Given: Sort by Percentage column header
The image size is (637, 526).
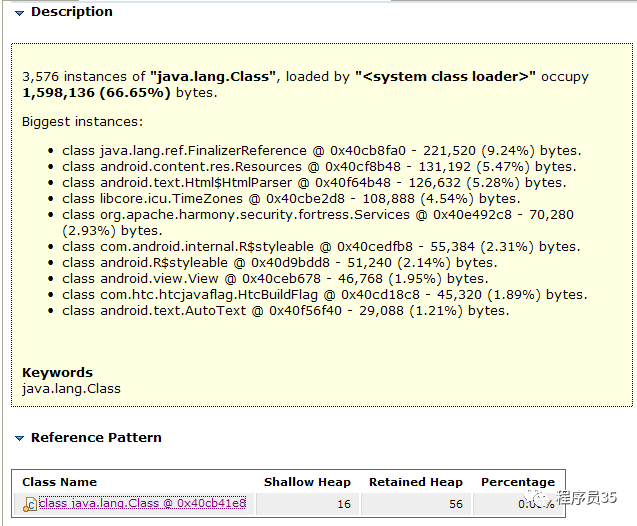Looking at the screenshot, I should [518, 482].
